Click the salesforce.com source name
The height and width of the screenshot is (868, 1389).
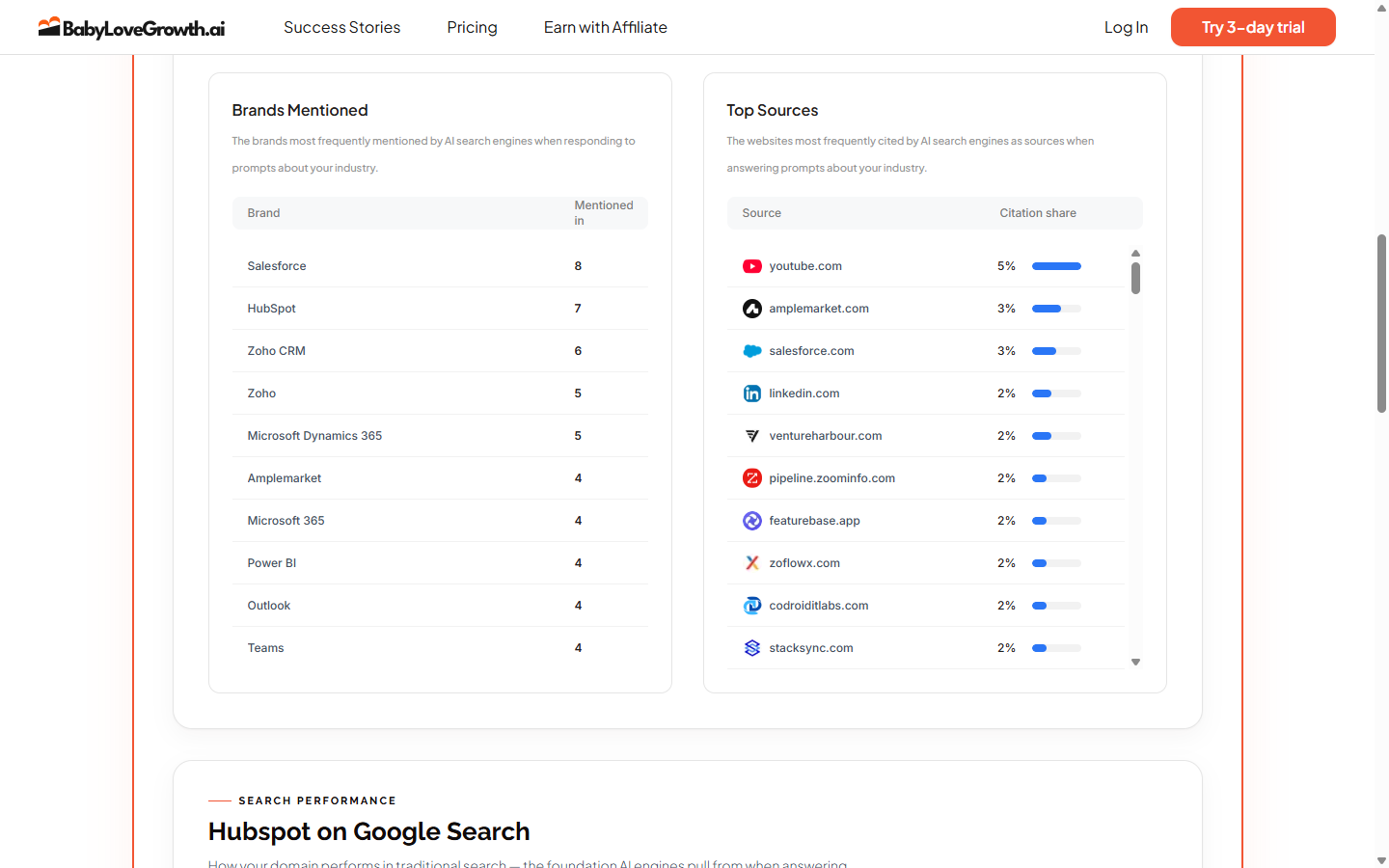[x=811, y=351]
